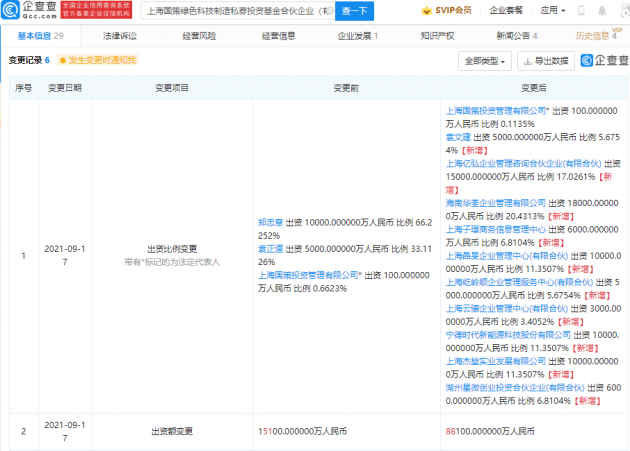The image size is (630, 451).
Task: Switch to the 经营信息 tab
Action: (278, 36)
